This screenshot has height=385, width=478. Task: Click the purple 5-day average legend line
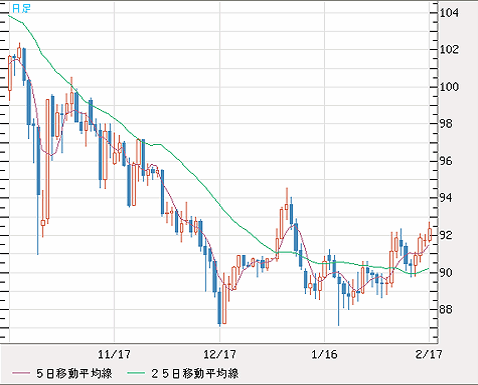coord(21,373)
